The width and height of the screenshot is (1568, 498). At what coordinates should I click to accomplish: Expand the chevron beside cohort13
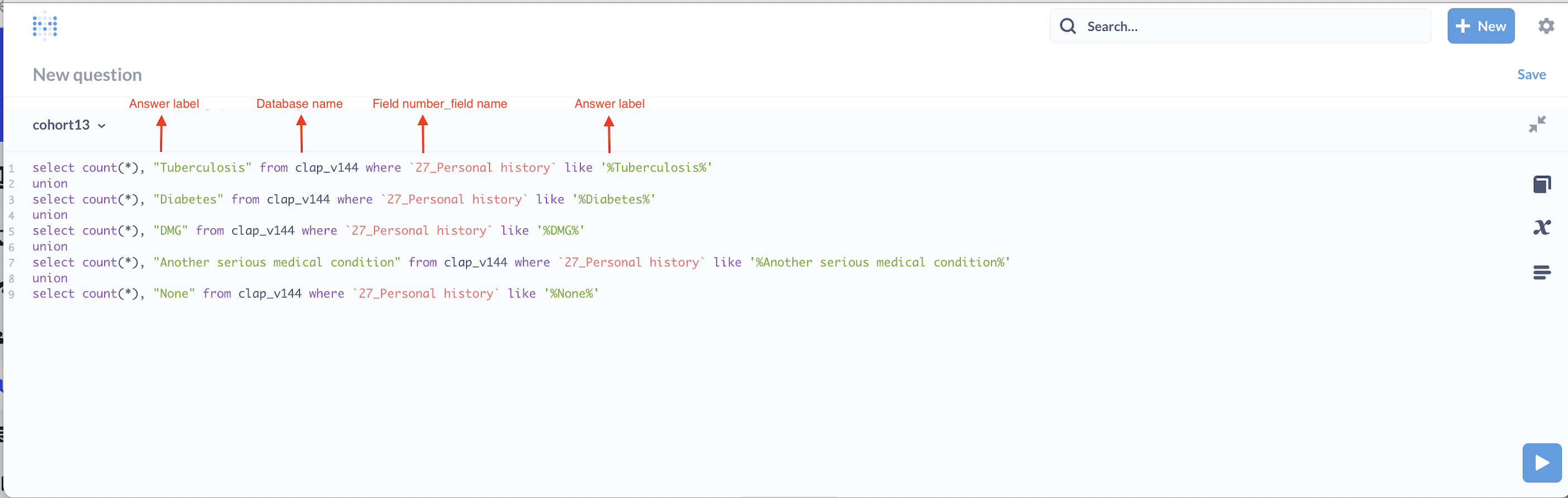click(102, 126)
